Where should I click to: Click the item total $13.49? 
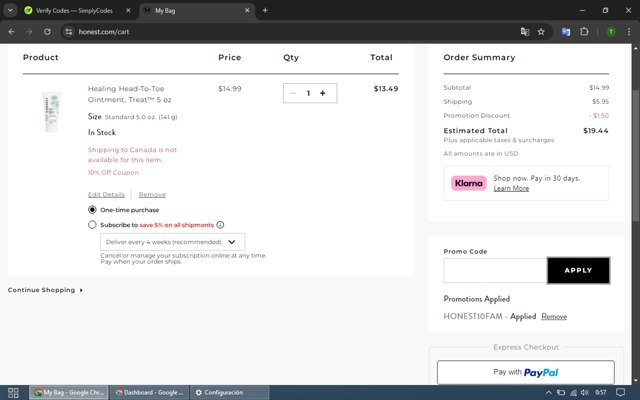tap(386, 89)
